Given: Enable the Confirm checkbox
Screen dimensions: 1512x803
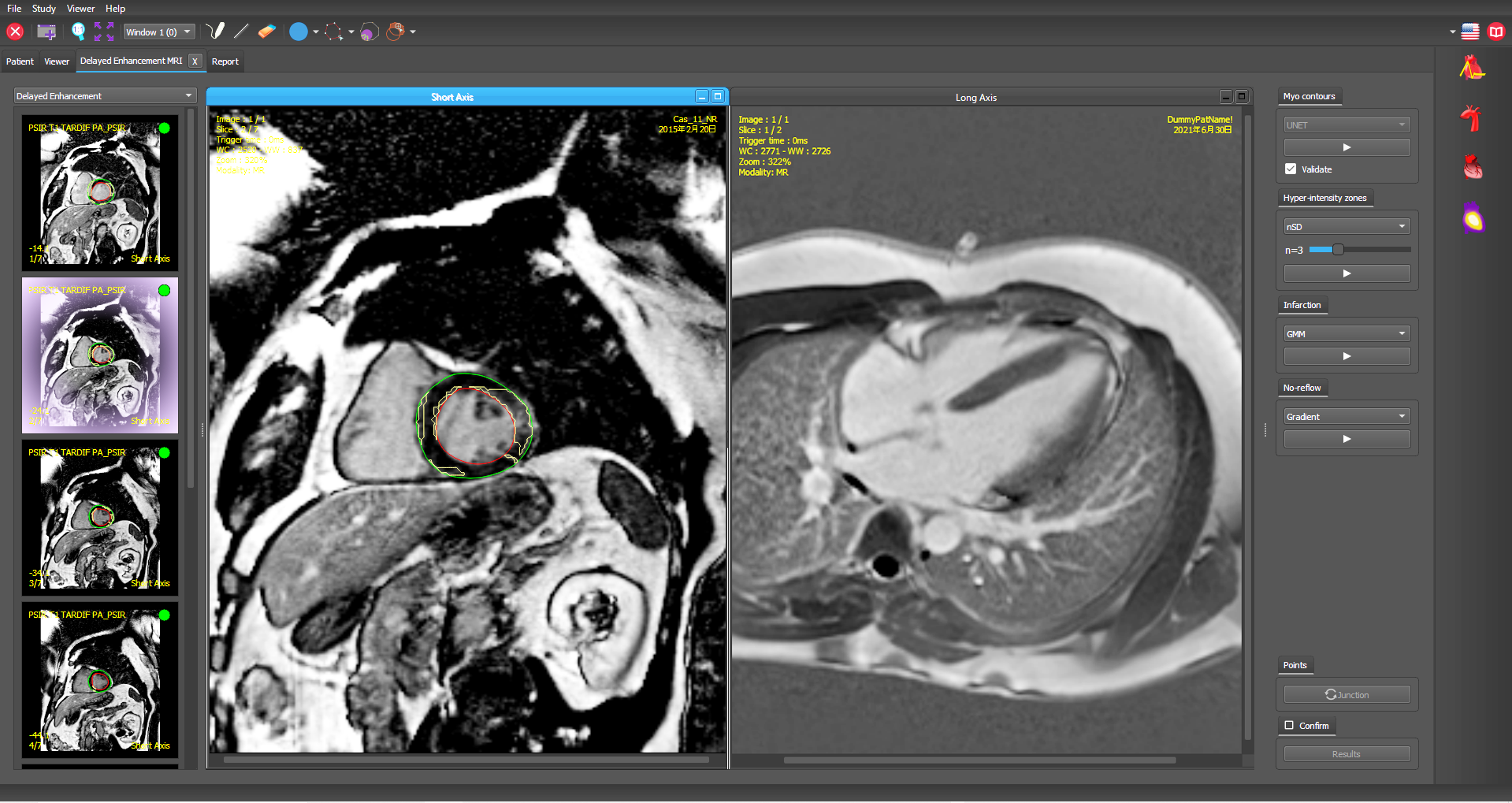Looking at the screenshot, I should [x=1289, y=725].
